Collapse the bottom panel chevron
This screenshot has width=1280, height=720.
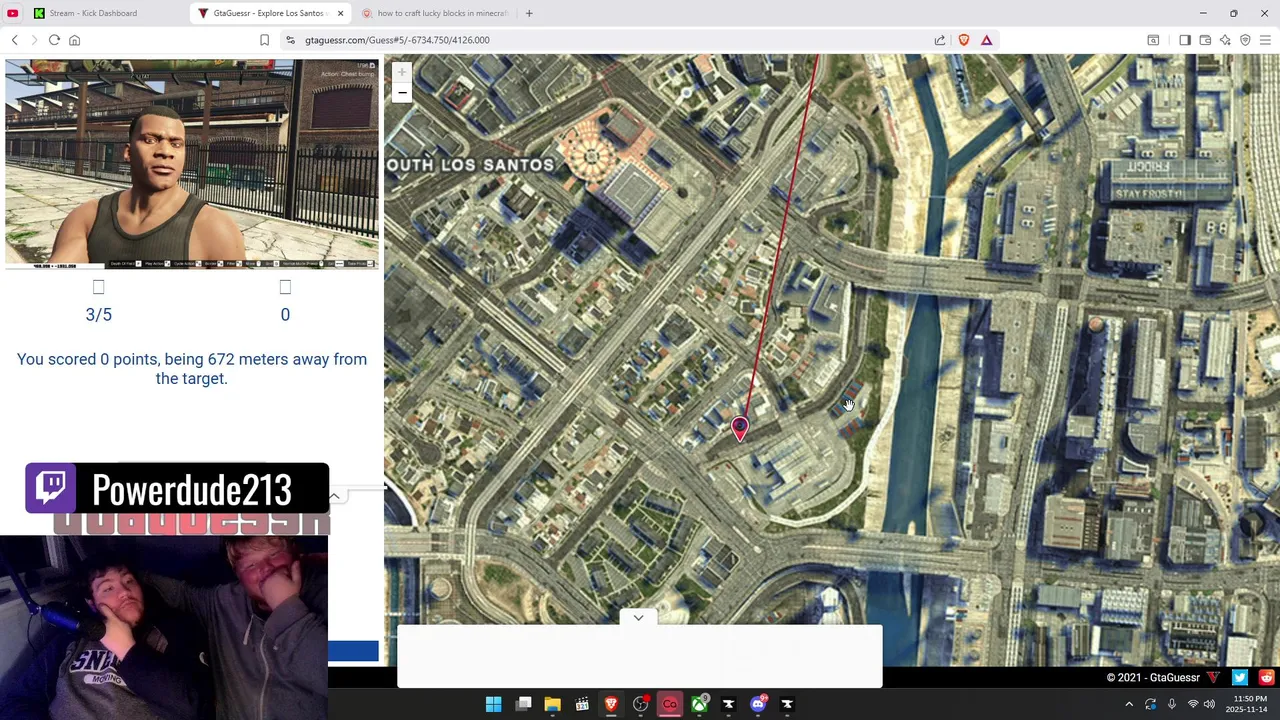click(x=638, y=618)
